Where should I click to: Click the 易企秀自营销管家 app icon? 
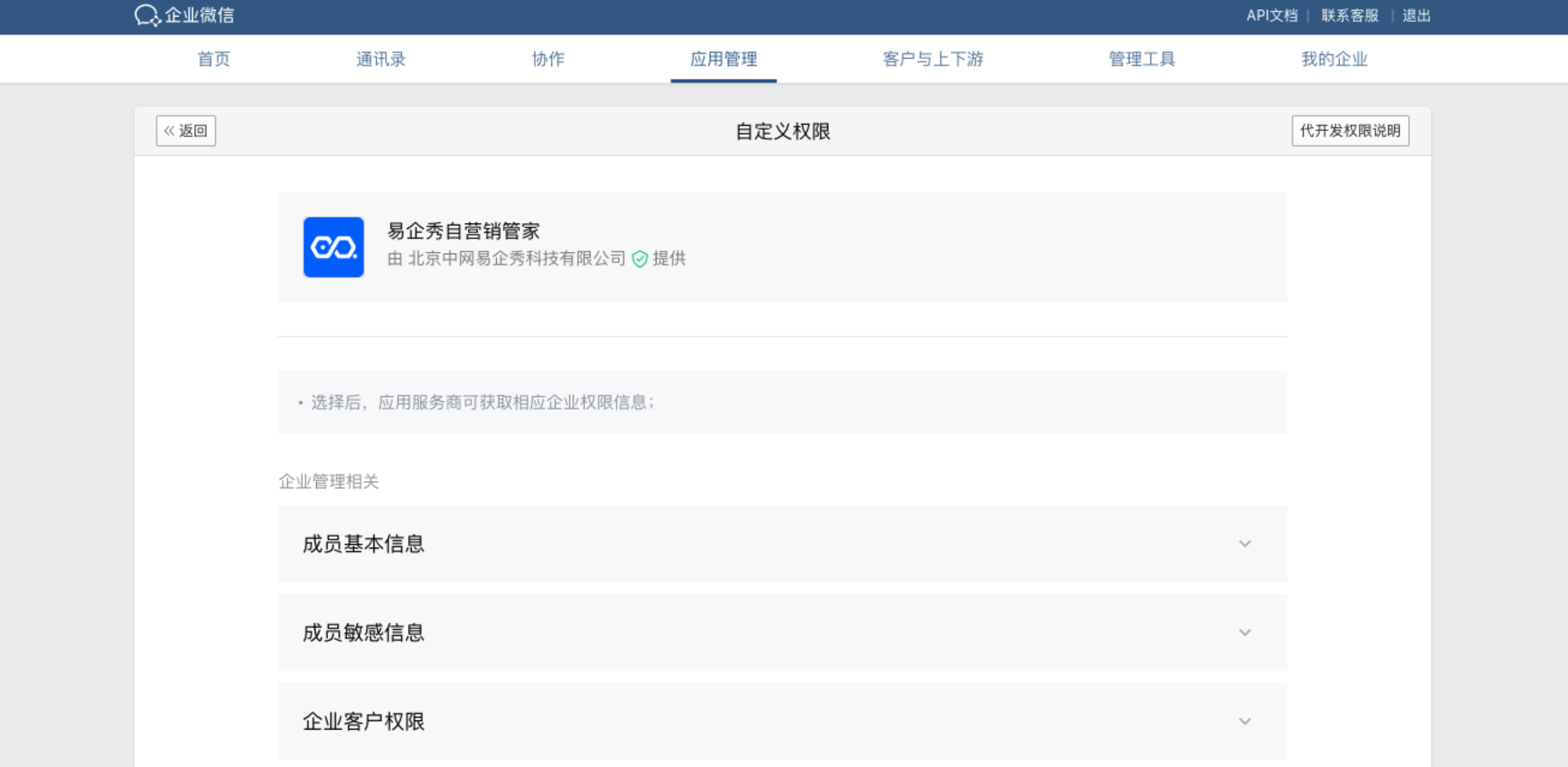tap(334, 247)
